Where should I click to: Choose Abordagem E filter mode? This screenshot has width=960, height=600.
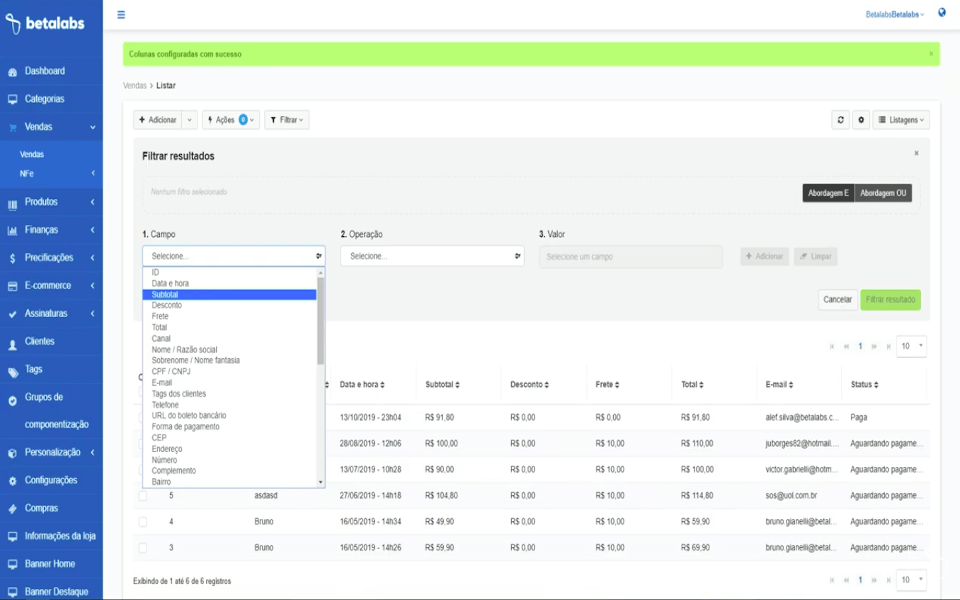point(828,193)
